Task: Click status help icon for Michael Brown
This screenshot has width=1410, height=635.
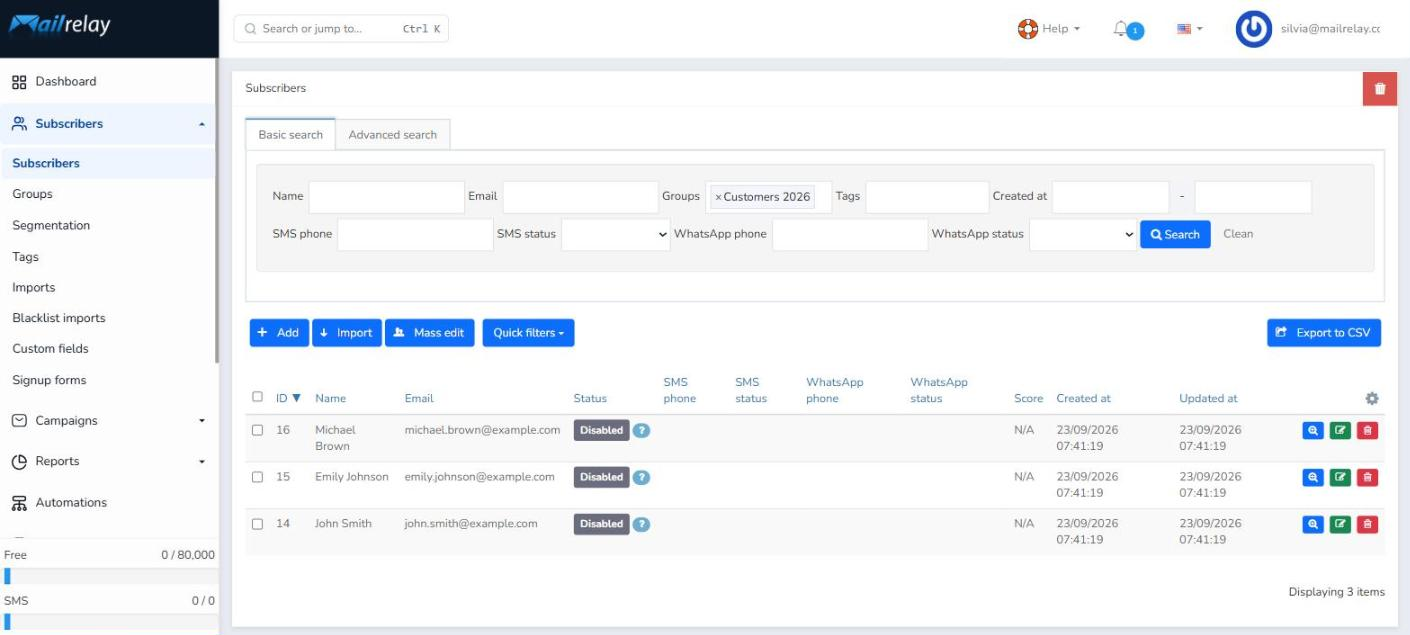Action: (642, 430)
